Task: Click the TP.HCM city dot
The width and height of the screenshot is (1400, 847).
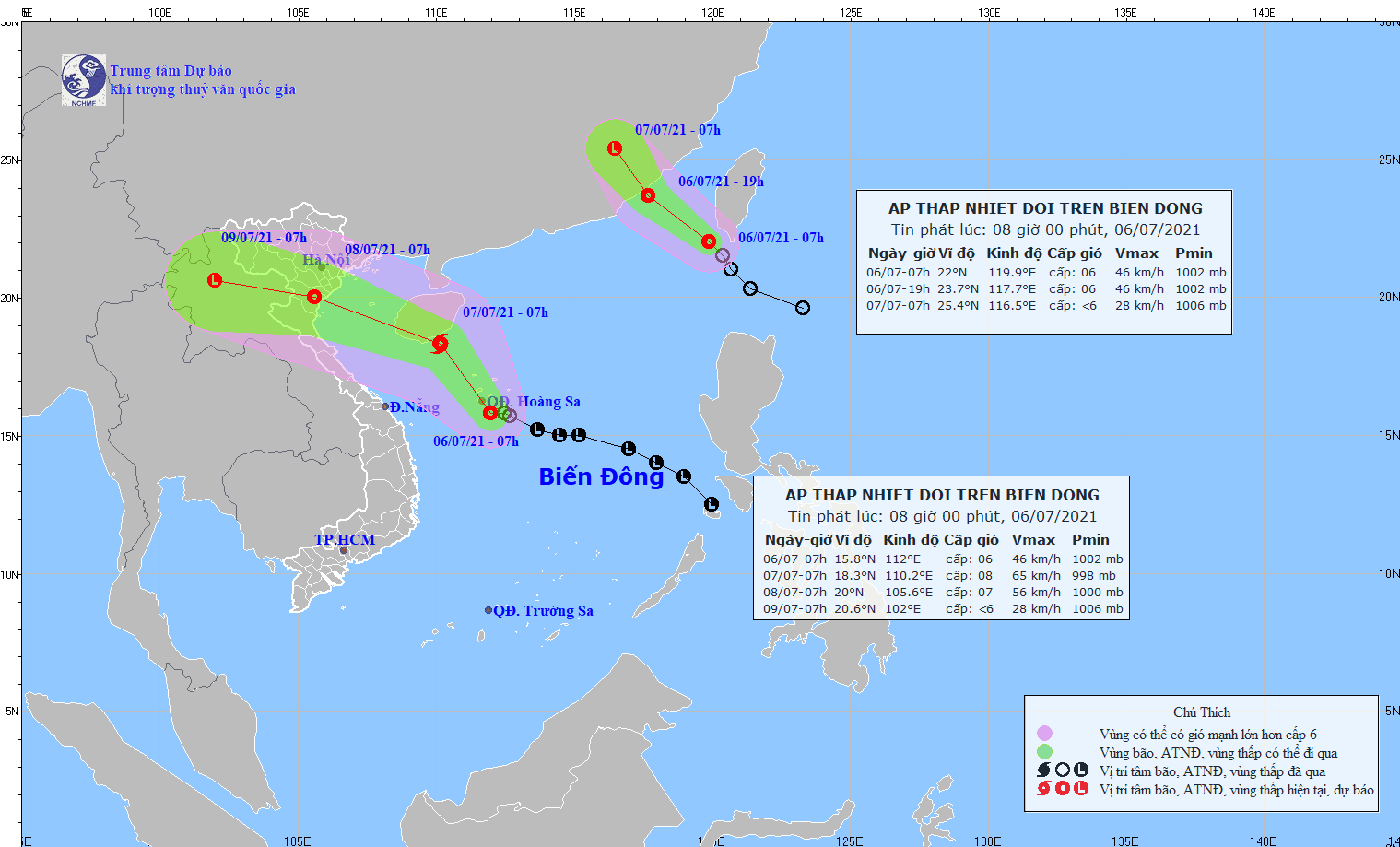Action: click(x=344, y=551)
